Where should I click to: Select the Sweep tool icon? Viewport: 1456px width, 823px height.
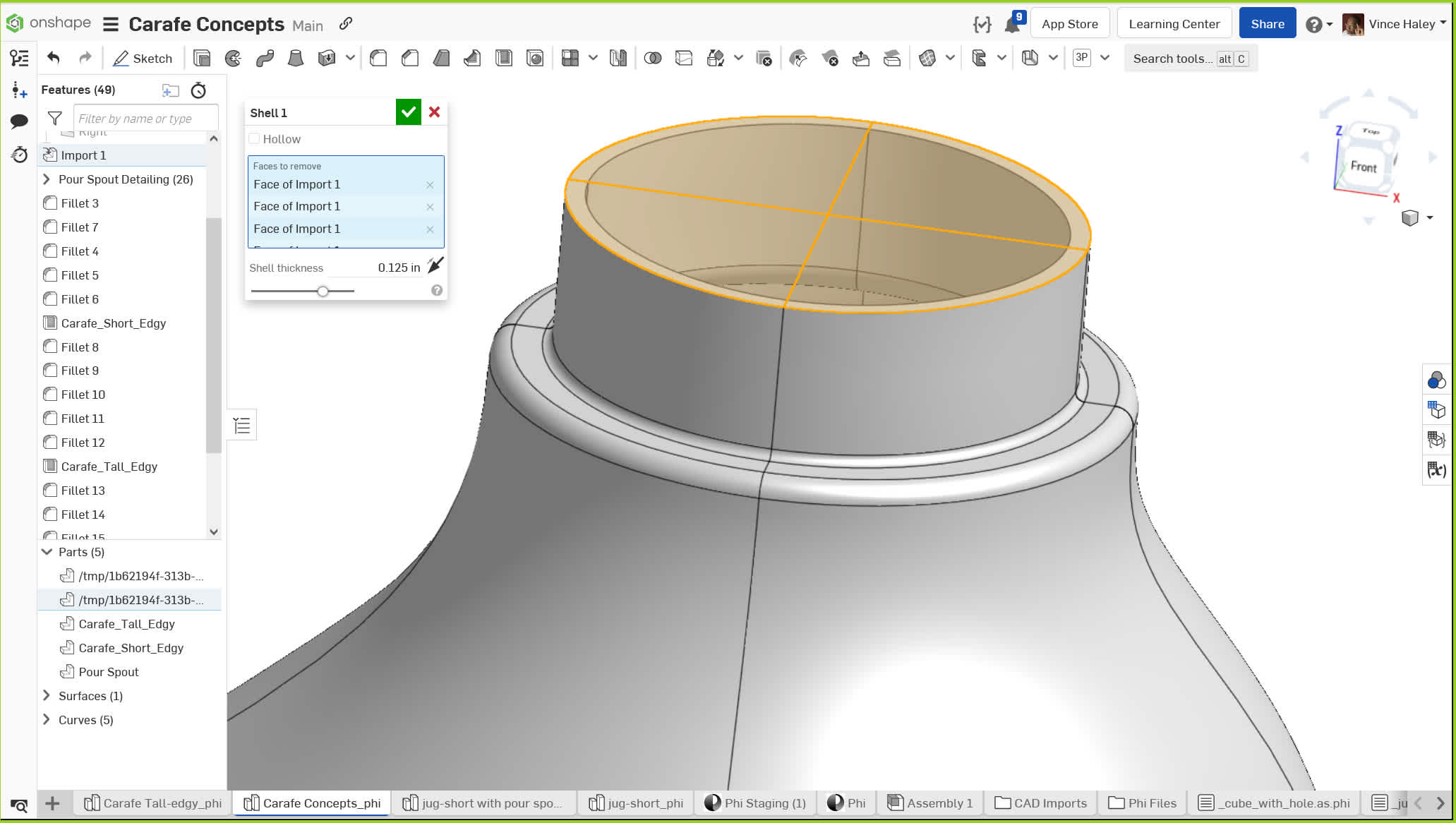pos(265,59)
